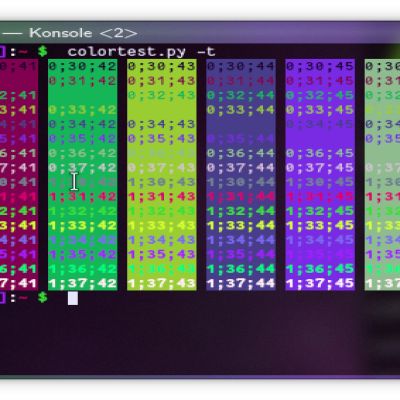
Task: Click the colortest.py -t command text
Action: click(141, 52)
